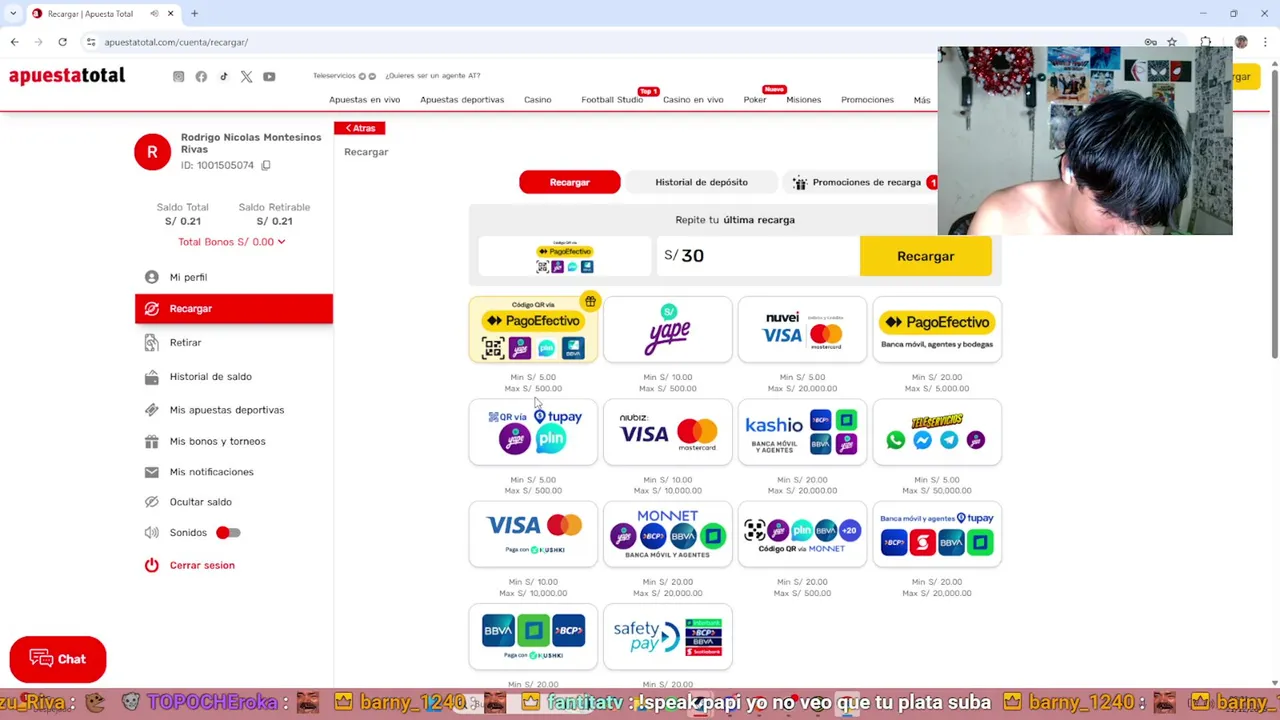Select Recargar in the sidebar
The width and height of the screenshot is (1280, 720).
click(x=234, y=309)
